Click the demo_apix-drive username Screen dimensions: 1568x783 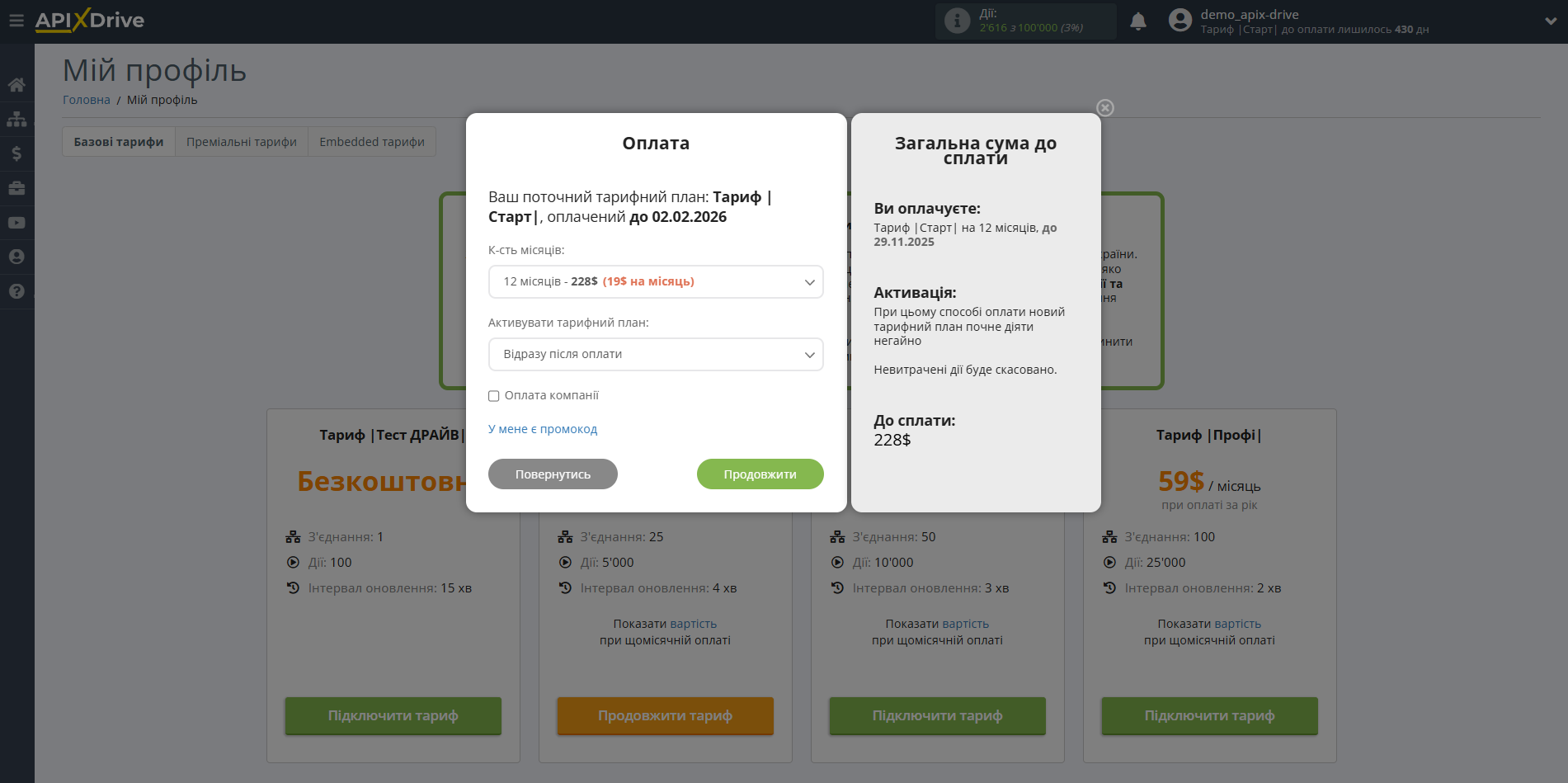[1250, 15]
